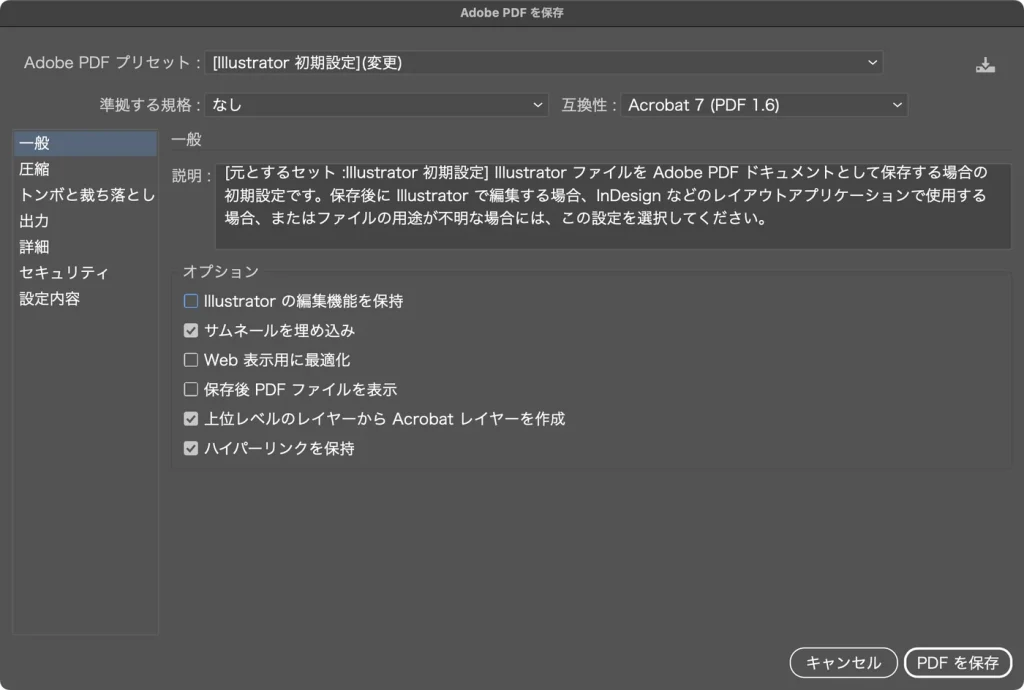Toggle Acrobat レイヤーを作成 checkbox
1024x690 pixels.
point(191,419)
